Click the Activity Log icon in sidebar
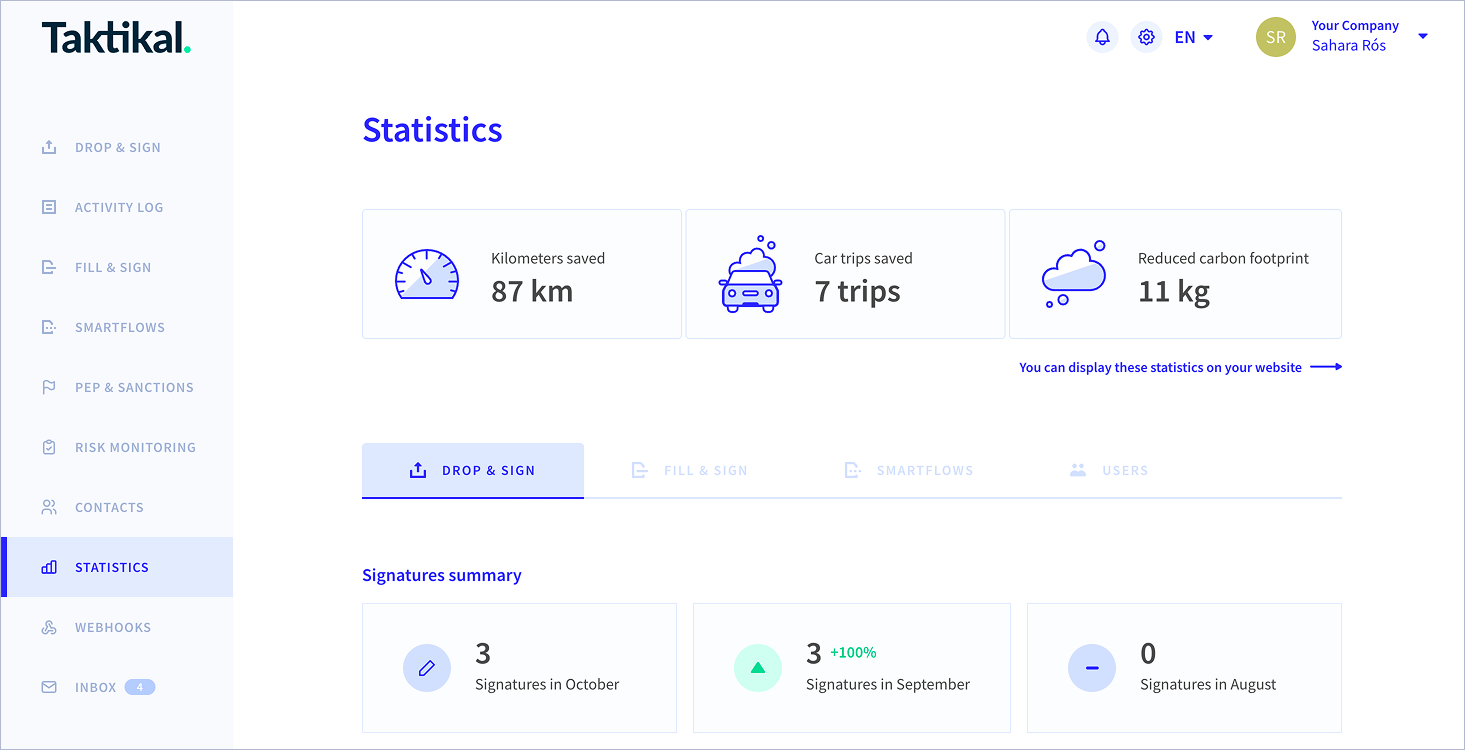Screen dimensions: 1465x750 pyautogui.click(x=49, y=207)
